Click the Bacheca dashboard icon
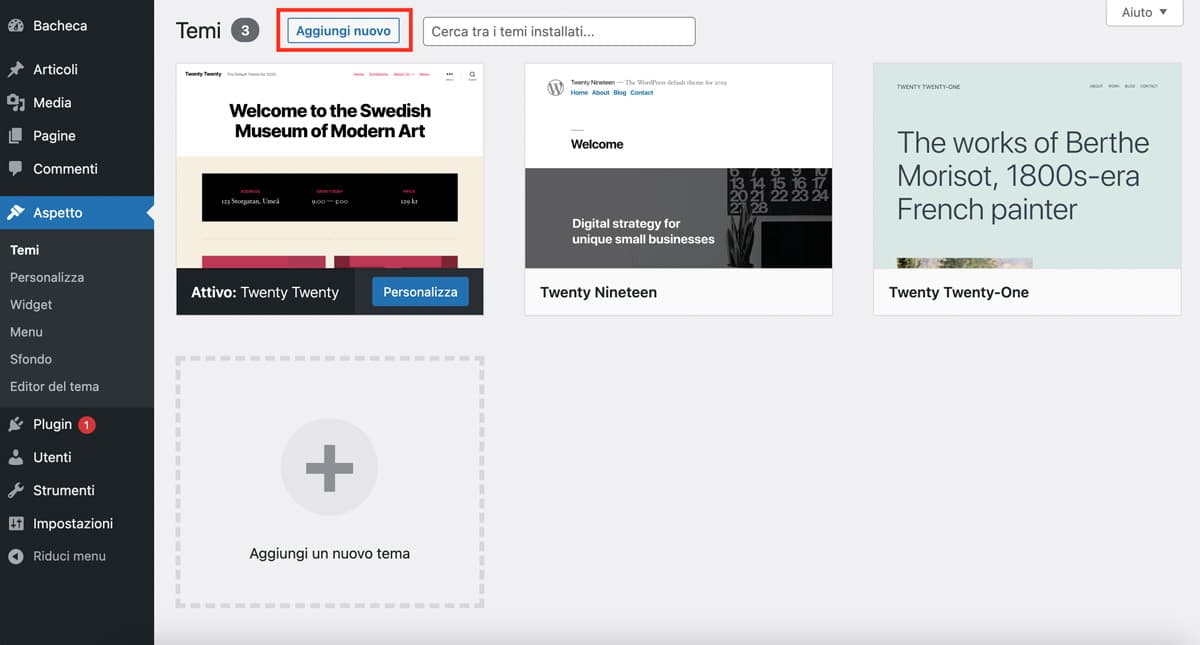 (x=16, y=26)
